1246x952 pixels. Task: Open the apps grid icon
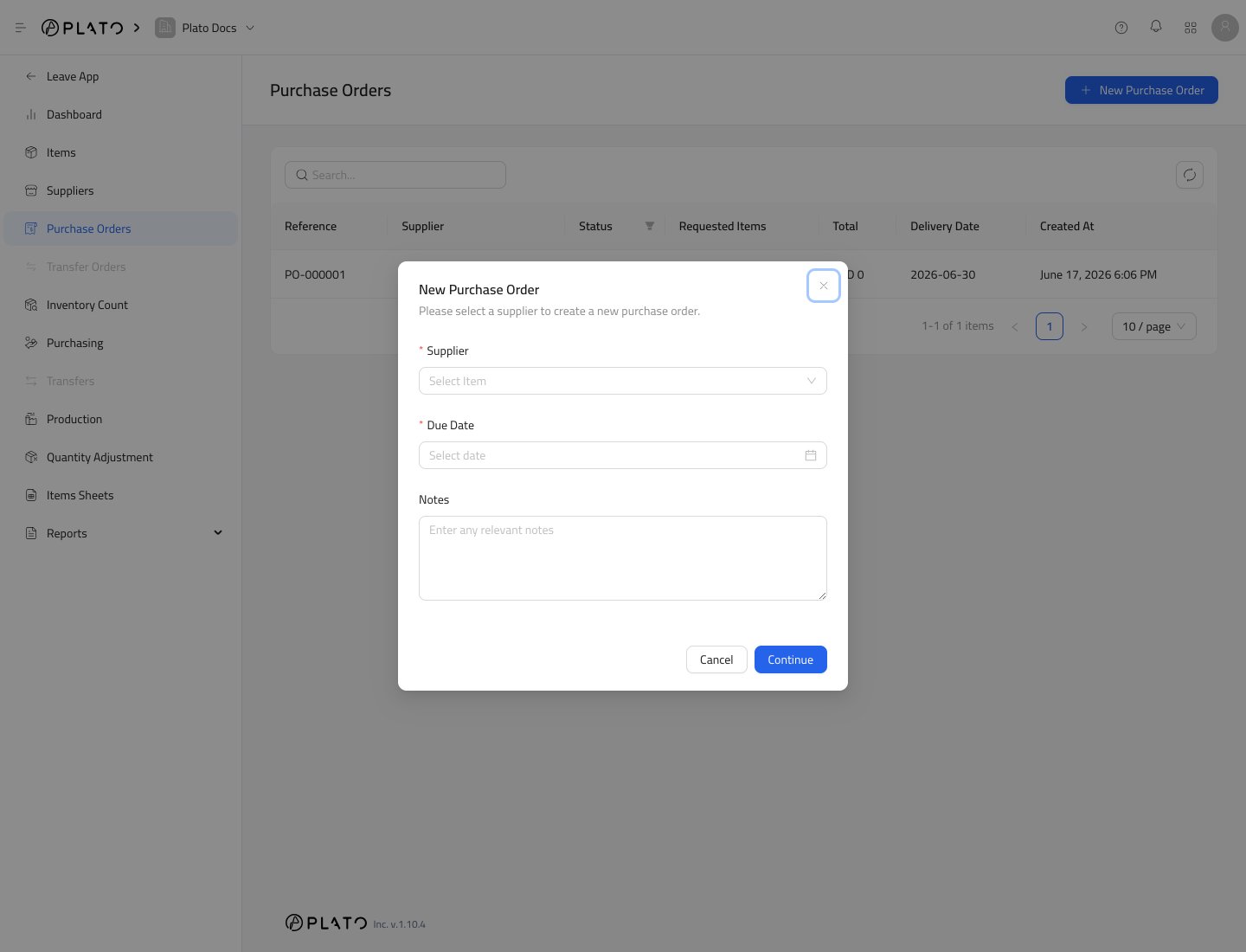pos(1191,28)
